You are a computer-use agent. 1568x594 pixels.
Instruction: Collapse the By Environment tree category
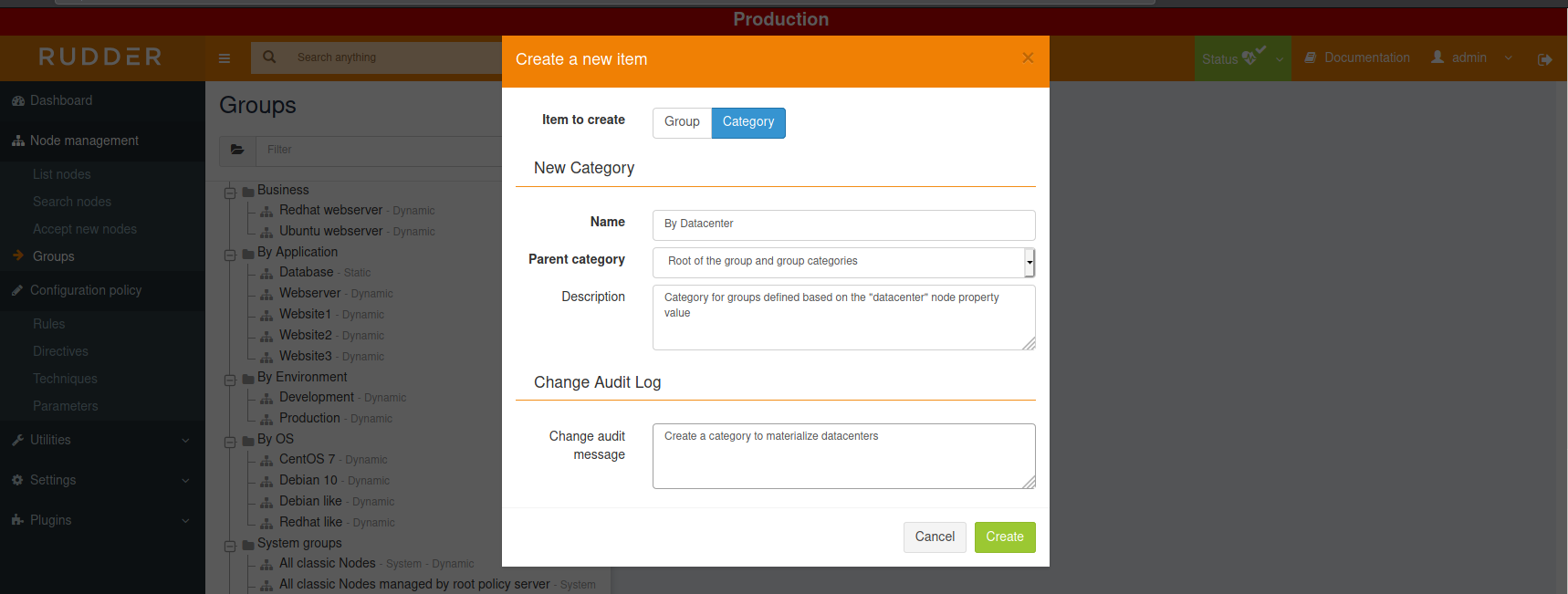(230, 380)
